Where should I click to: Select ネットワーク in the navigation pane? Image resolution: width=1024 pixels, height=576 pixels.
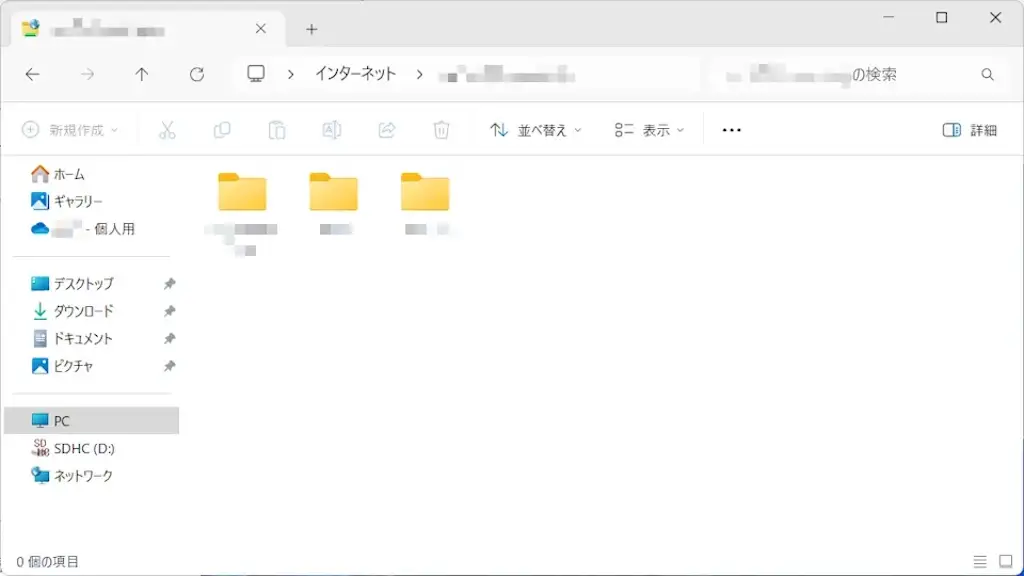point(82,476)
